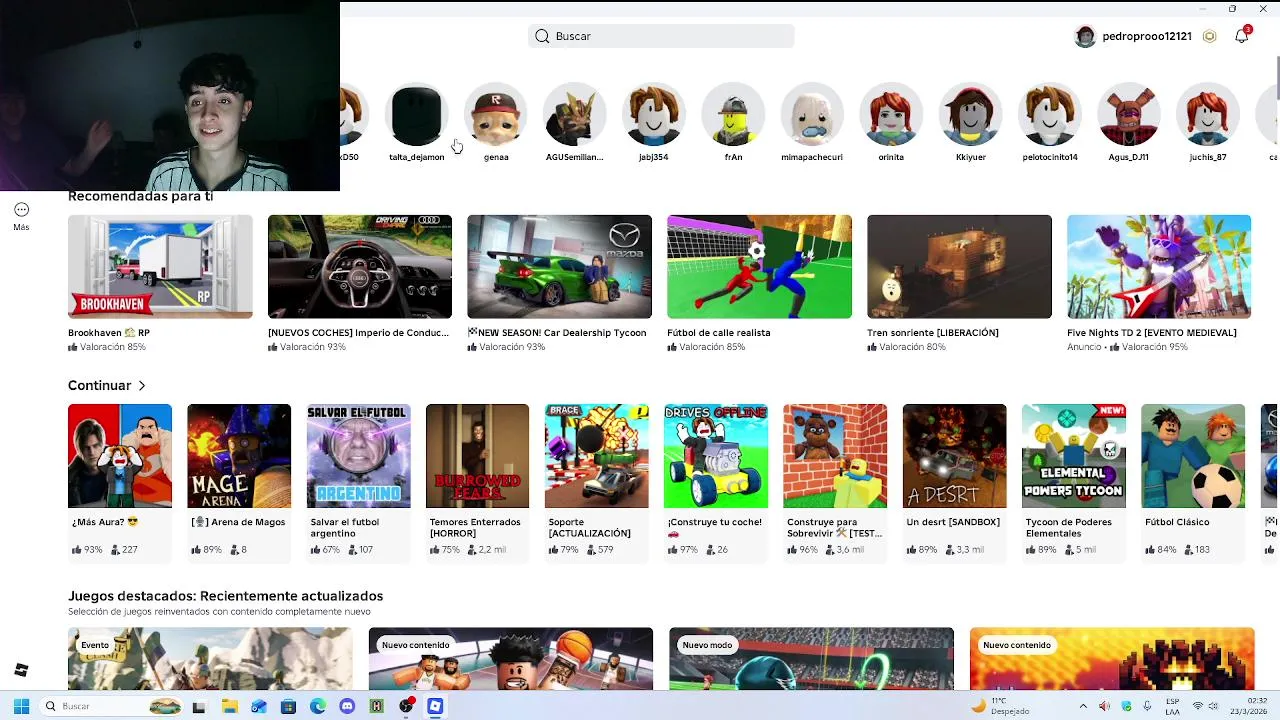Open friend avatar pelotocinito14
The height and width of the screenshot is (720, 1280).
(x=1050, y=116)
